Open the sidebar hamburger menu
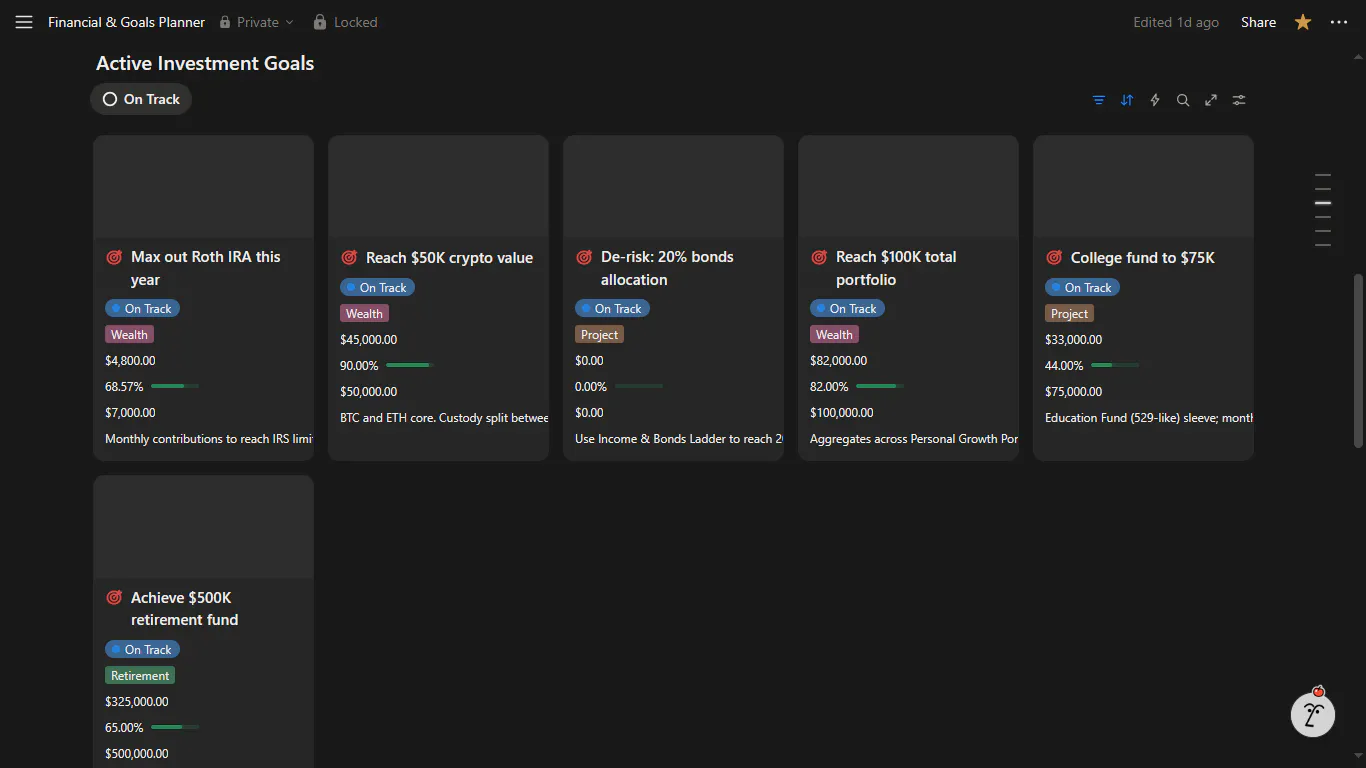The width and height of the screenshot is (1366, 768). pyautogui.click(x=24, y=22)
